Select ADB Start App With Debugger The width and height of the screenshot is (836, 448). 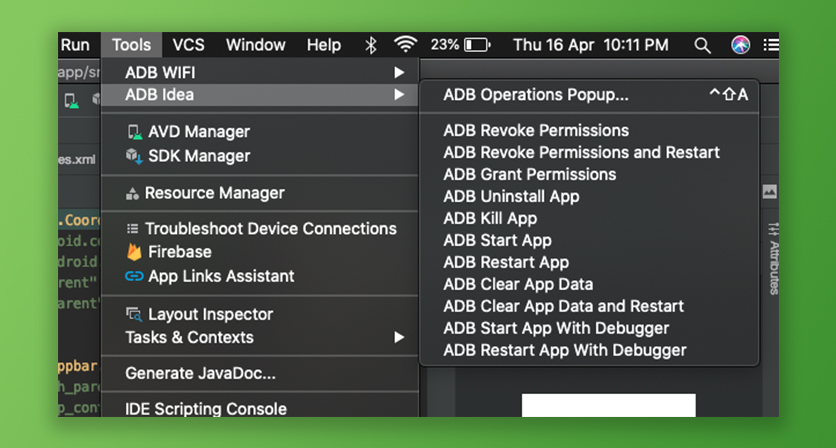click(589, 328)
